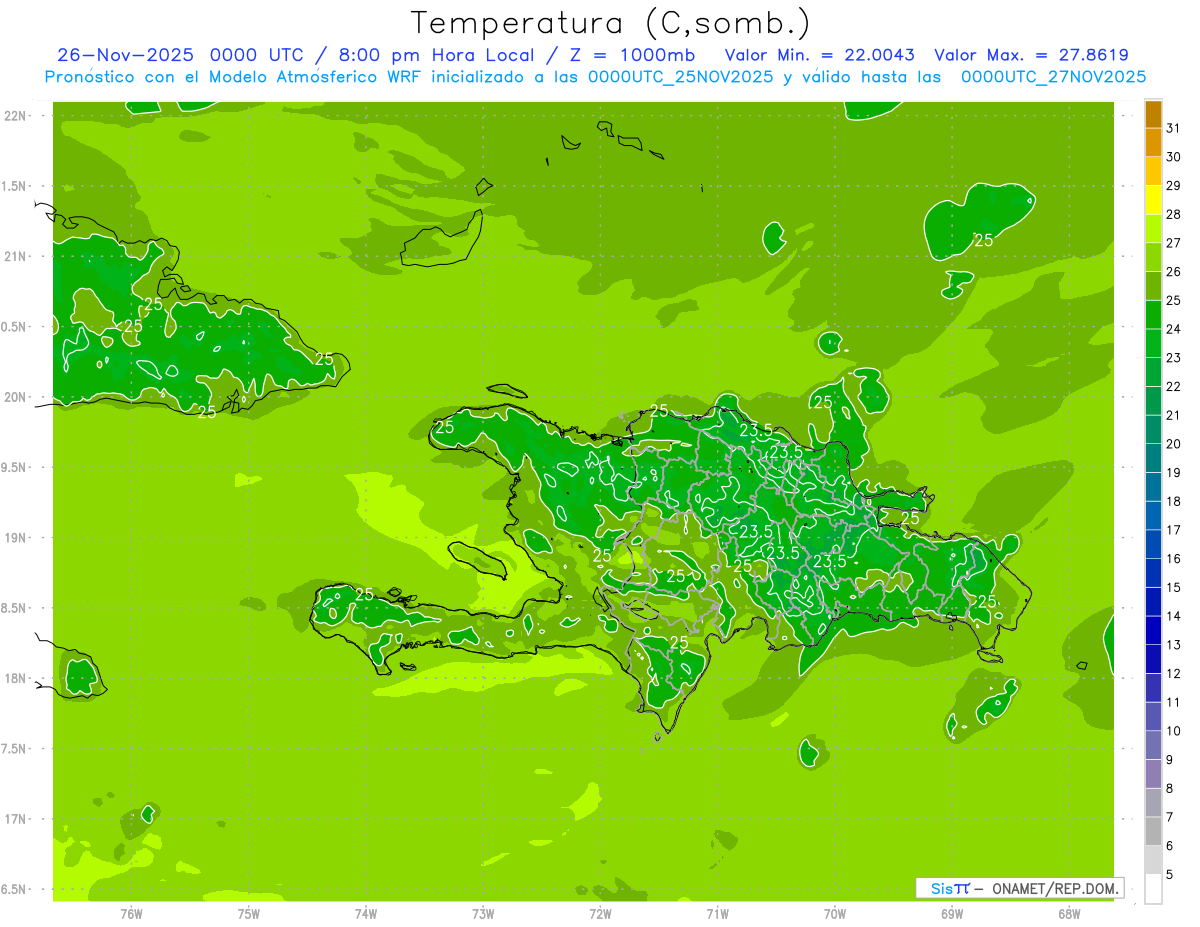Click the initialization time "0000UTC_25NOV2025"

(680, 77)
